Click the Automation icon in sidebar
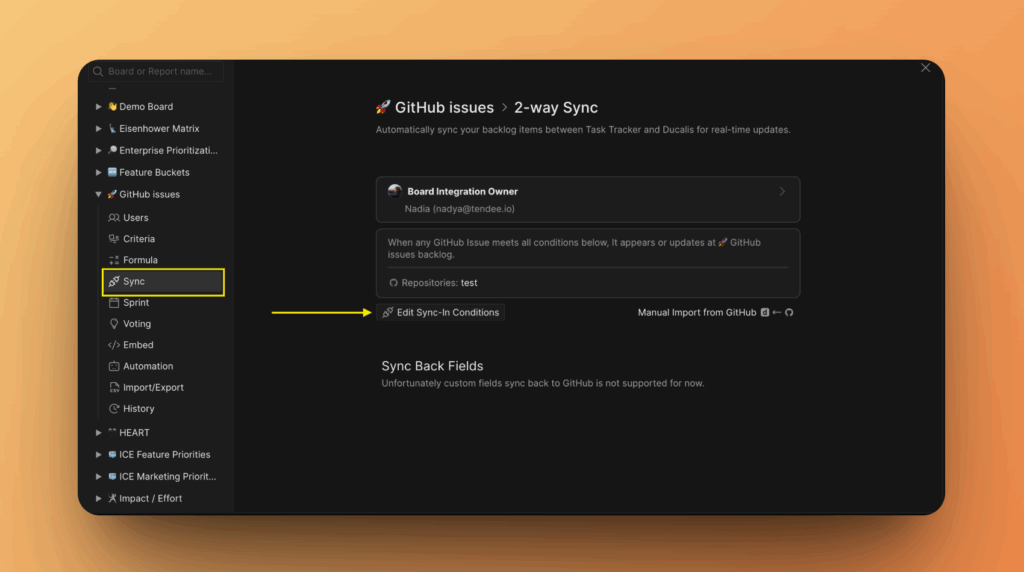Screen dimensions: 1024x572 114,366
